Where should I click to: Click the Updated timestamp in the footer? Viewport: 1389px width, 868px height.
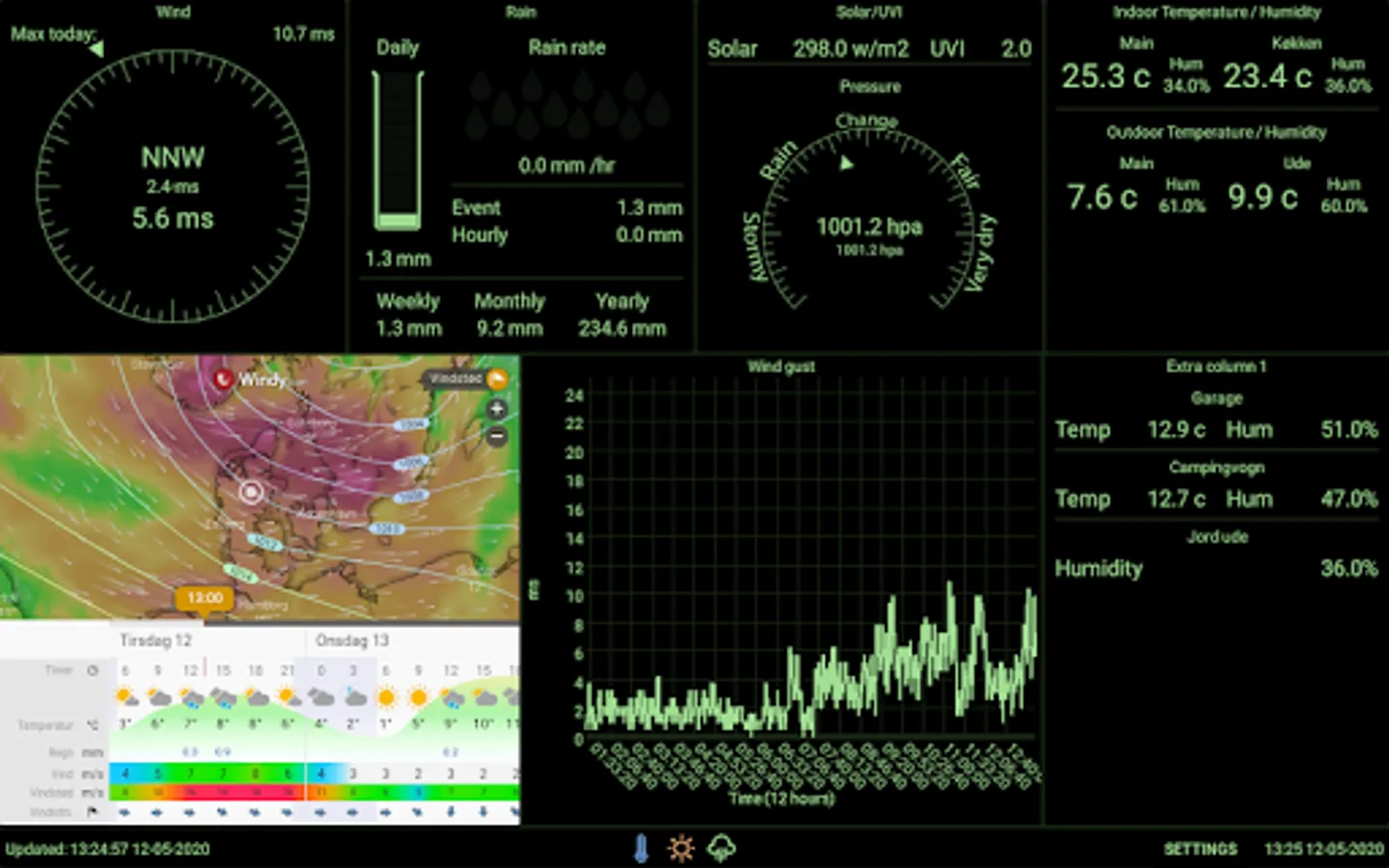pyautogui.click(x=107, y=850)
